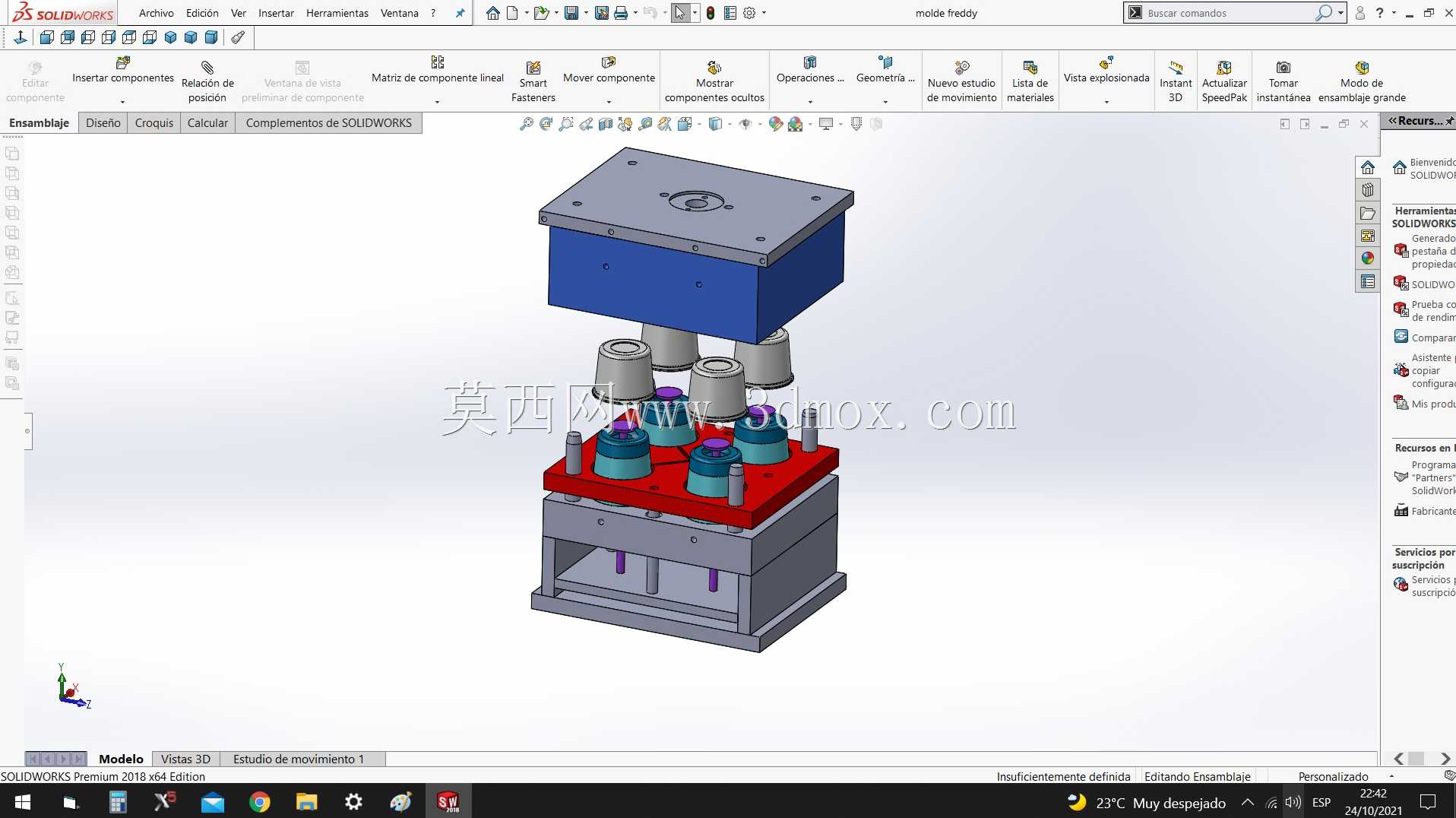Click the Rebuild traffic light icon
The image size is (1456, 818).
711,13
